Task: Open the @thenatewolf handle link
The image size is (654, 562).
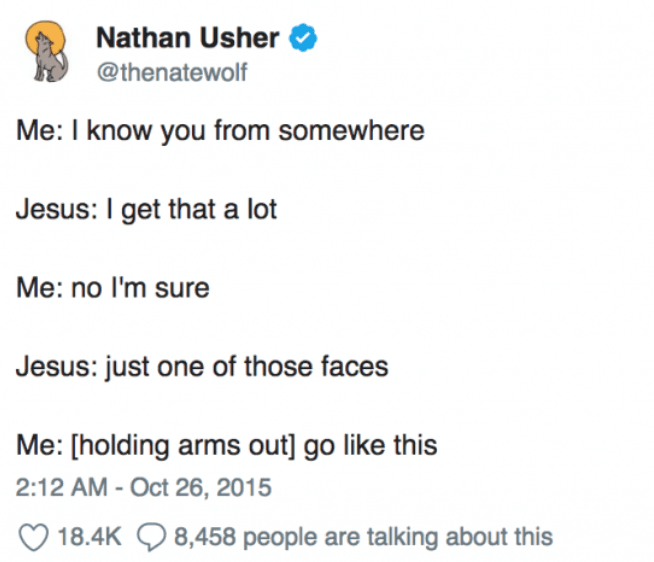Action: pyautogui.click(x=172, y=72)
